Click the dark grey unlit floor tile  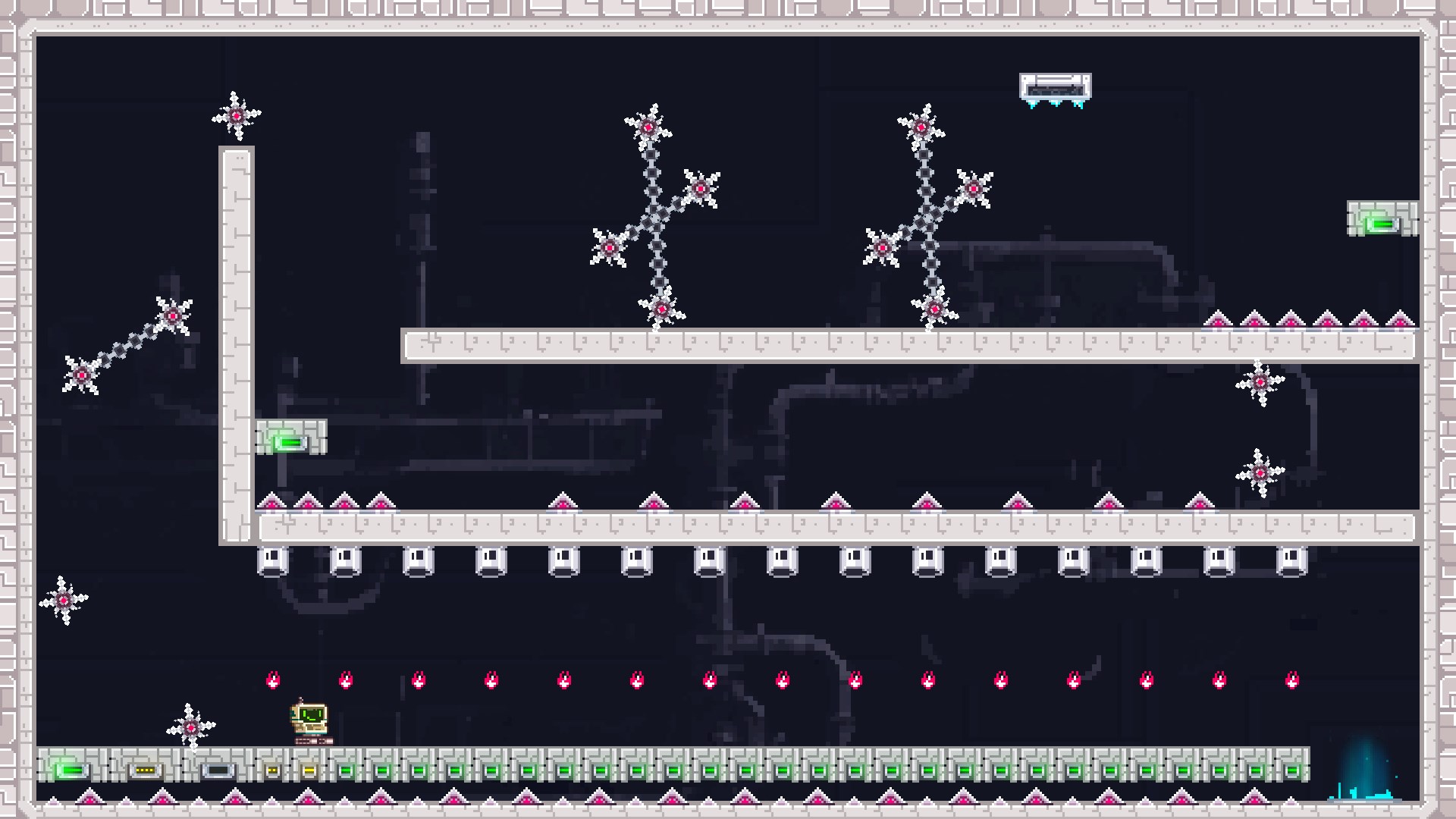218,766
